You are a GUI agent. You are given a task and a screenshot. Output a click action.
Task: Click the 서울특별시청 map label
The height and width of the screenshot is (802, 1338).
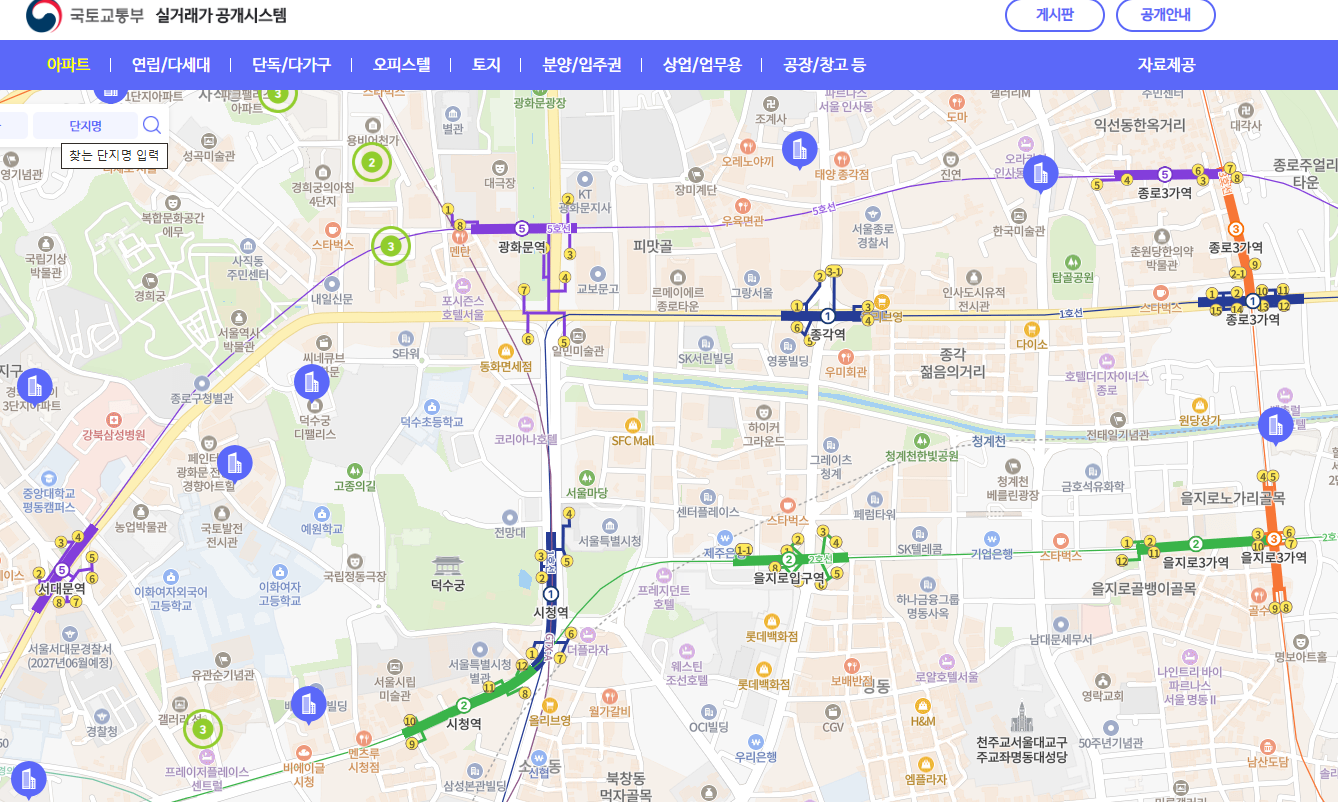[610, 541]
